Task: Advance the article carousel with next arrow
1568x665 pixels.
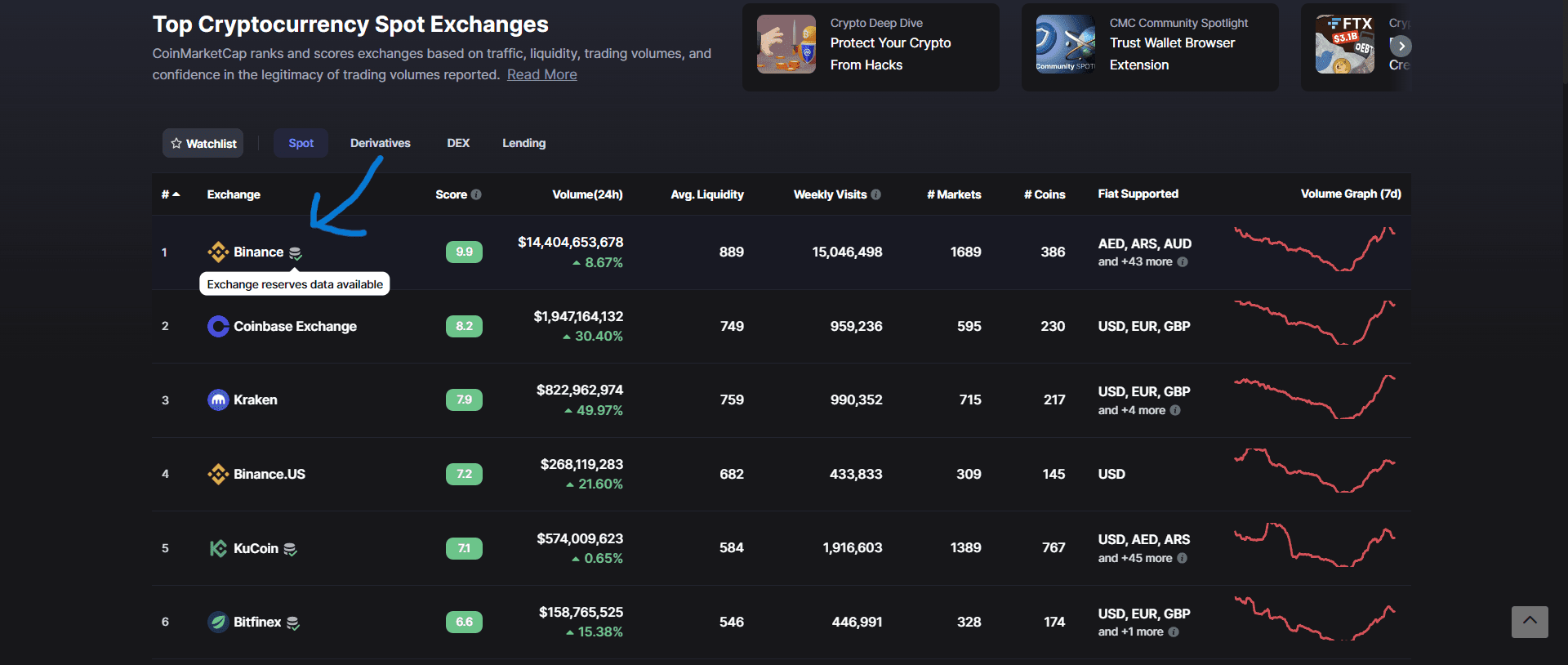Action: point(1401,46)
